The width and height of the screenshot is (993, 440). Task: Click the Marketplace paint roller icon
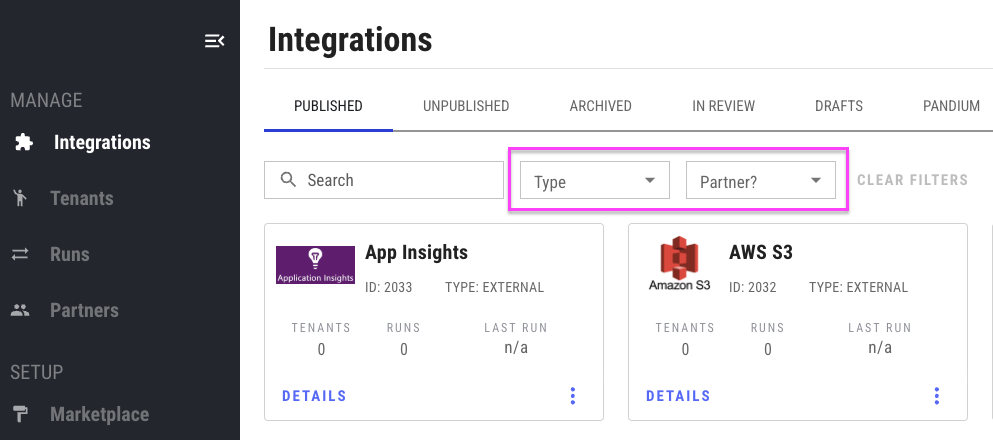[21, 414]
